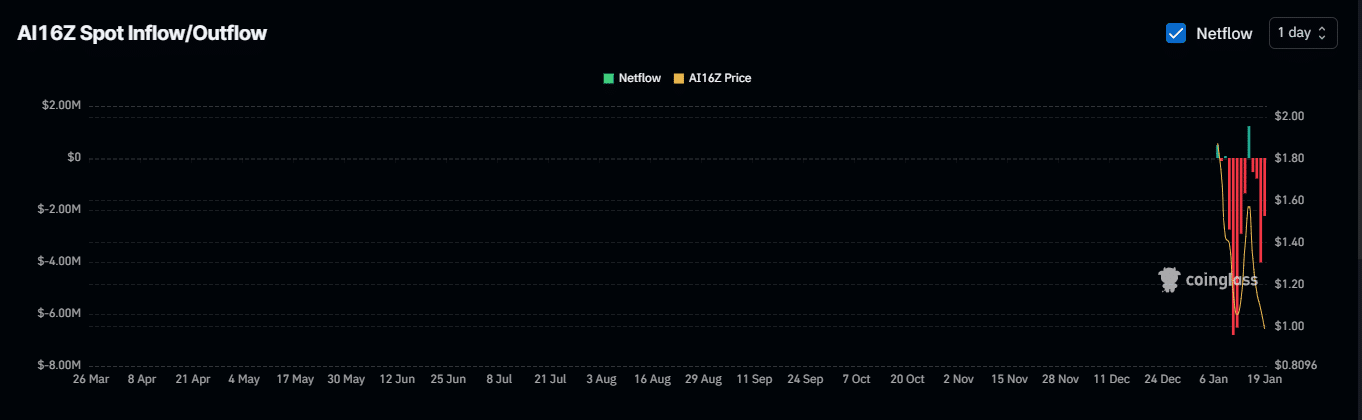Viewport: 1362px width, 420px height.
Task: Click the AI16Z Spot Inflow/Outflow title
Action: pyautogui.click(x=142, y=33)
